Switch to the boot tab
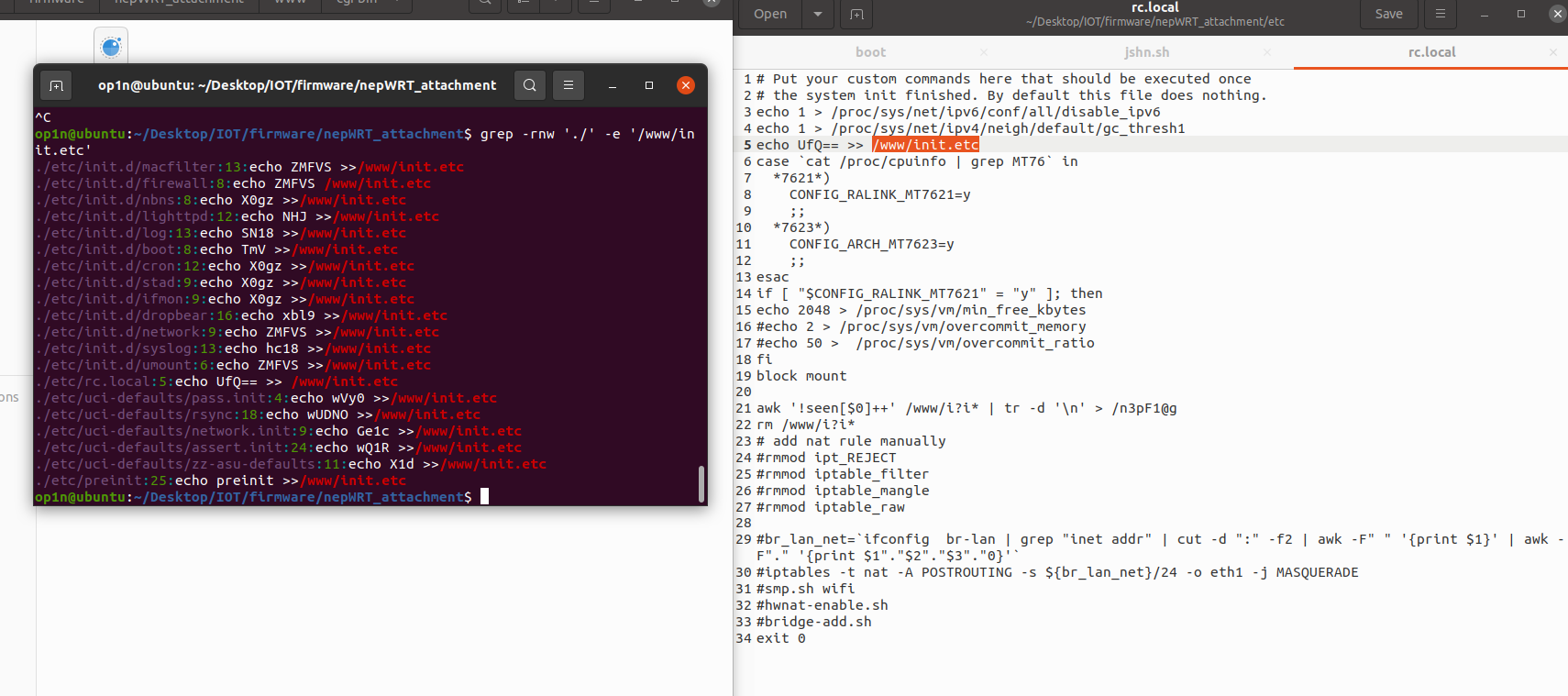This screenshot has width=1568, height=696. tap(870, 52)
